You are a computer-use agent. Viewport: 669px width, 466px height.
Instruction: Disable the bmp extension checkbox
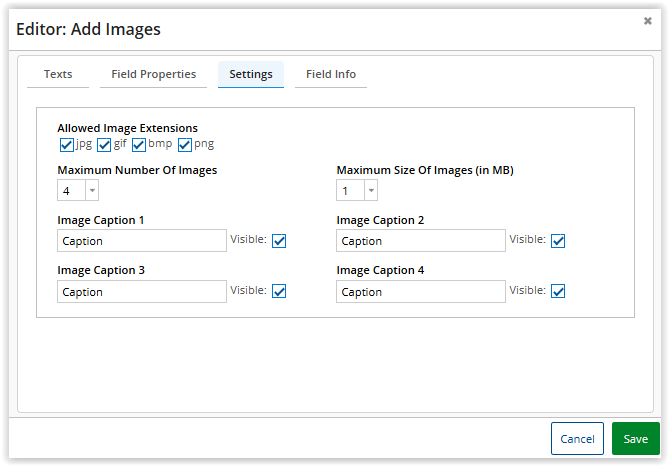139,145
